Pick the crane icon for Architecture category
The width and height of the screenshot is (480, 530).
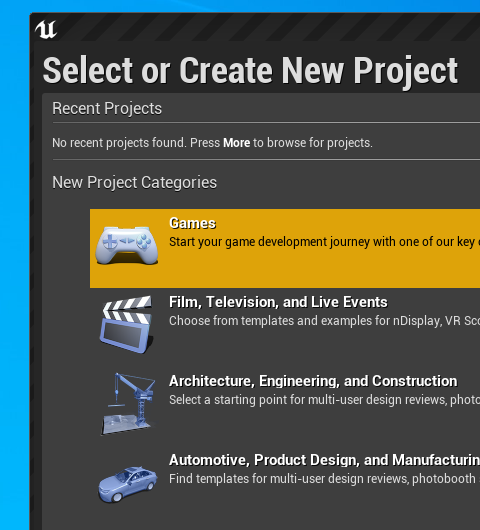[129, 404]
